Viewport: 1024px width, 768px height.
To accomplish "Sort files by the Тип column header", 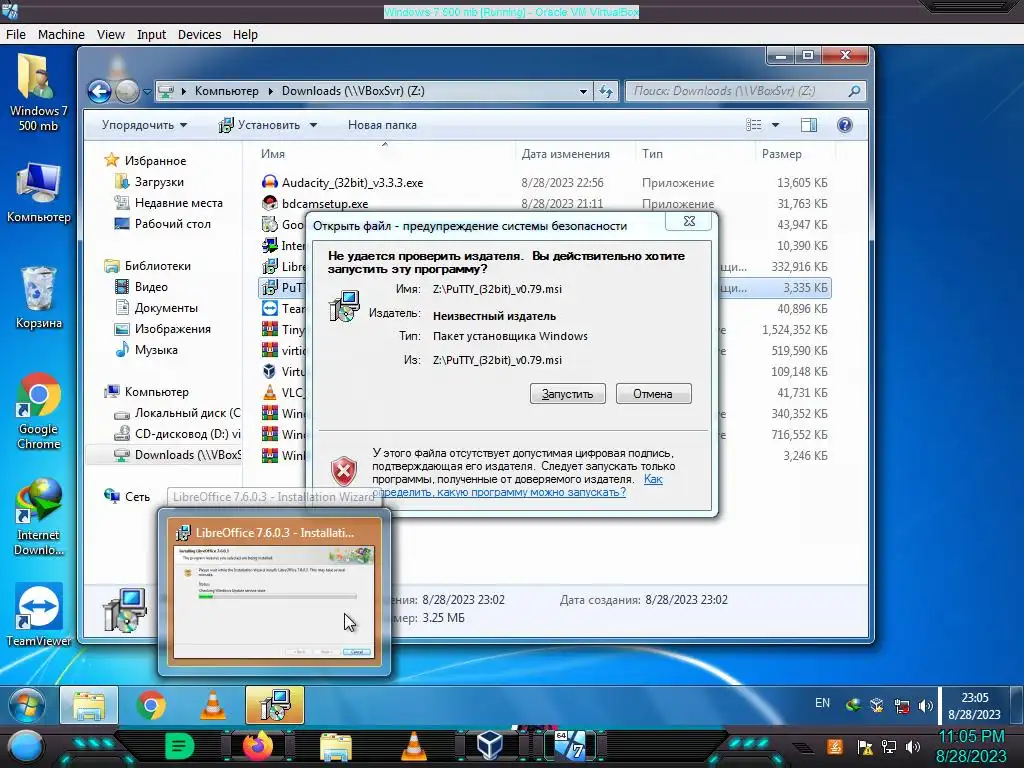I will 652,154.
